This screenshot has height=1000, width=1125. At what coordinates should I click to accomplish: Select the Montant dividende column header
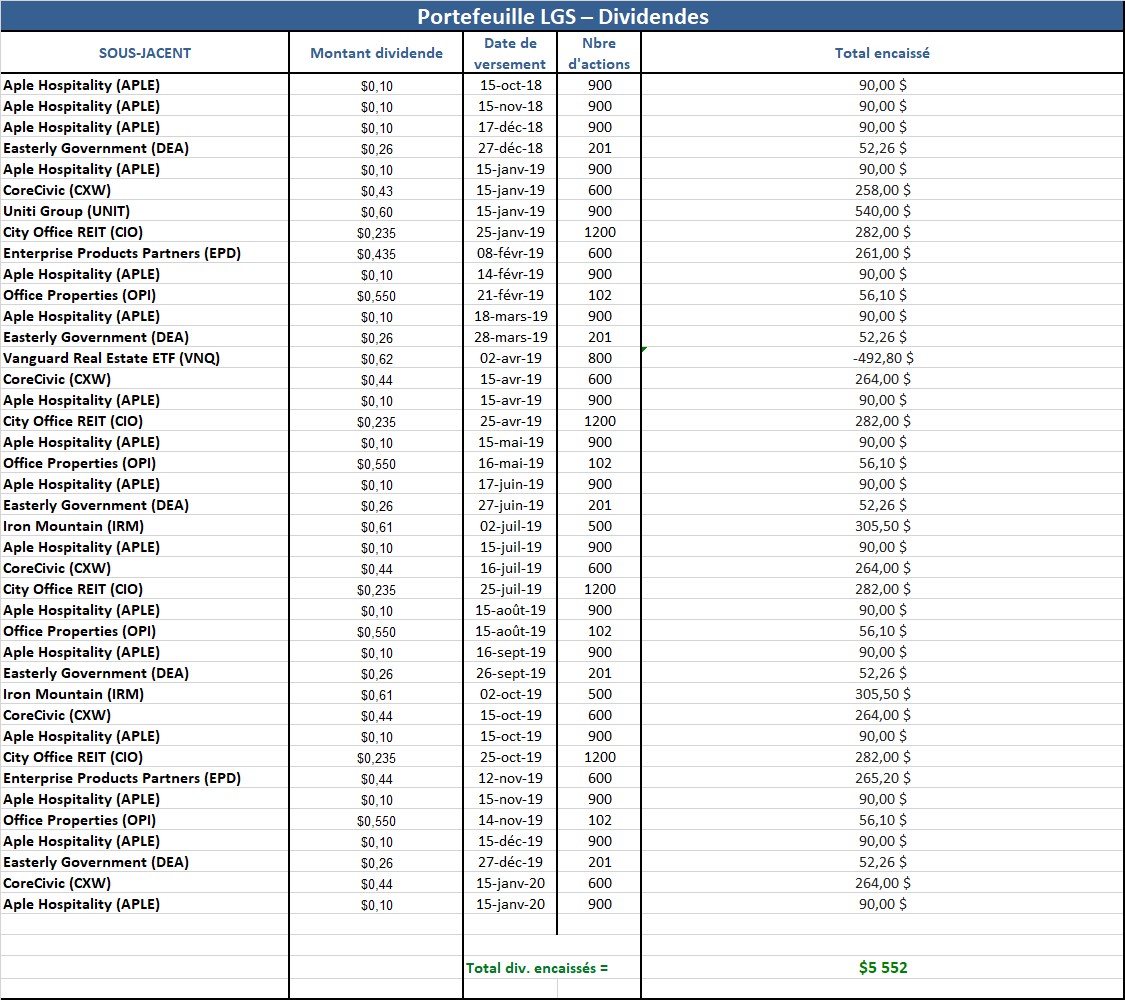point(376,53)
